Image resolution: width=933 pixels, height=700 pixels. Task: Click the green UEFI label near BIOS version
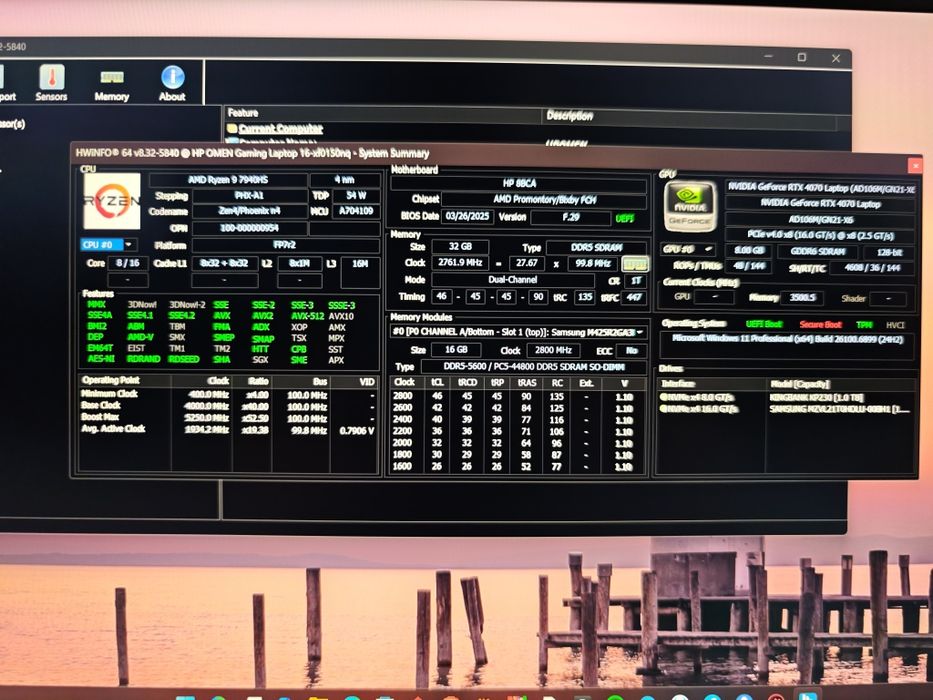click(625, 218)
